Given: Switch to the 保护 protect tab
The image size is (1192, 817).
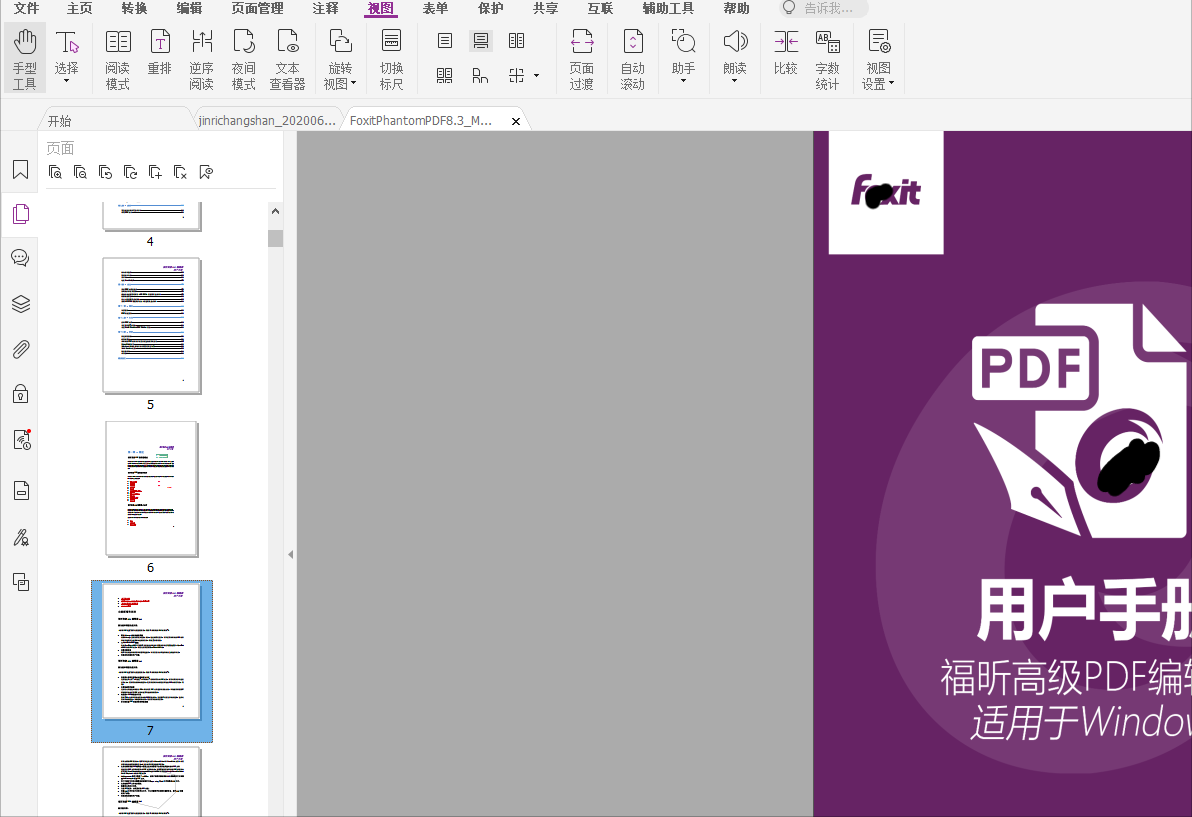Looking at the screenshot, I should (490, 8).
